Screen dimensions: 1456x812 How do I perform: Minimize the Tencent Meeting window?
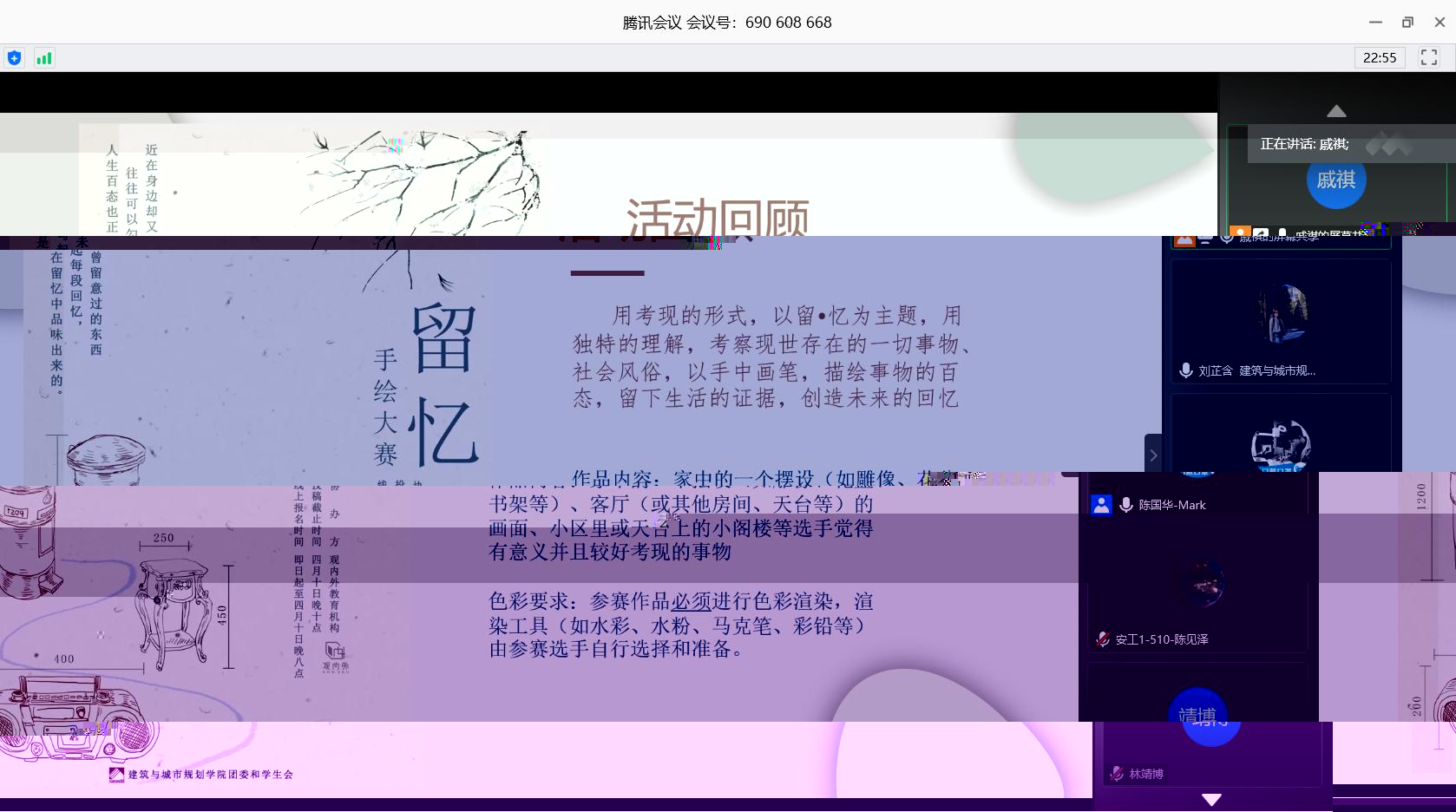(1375, 23)
